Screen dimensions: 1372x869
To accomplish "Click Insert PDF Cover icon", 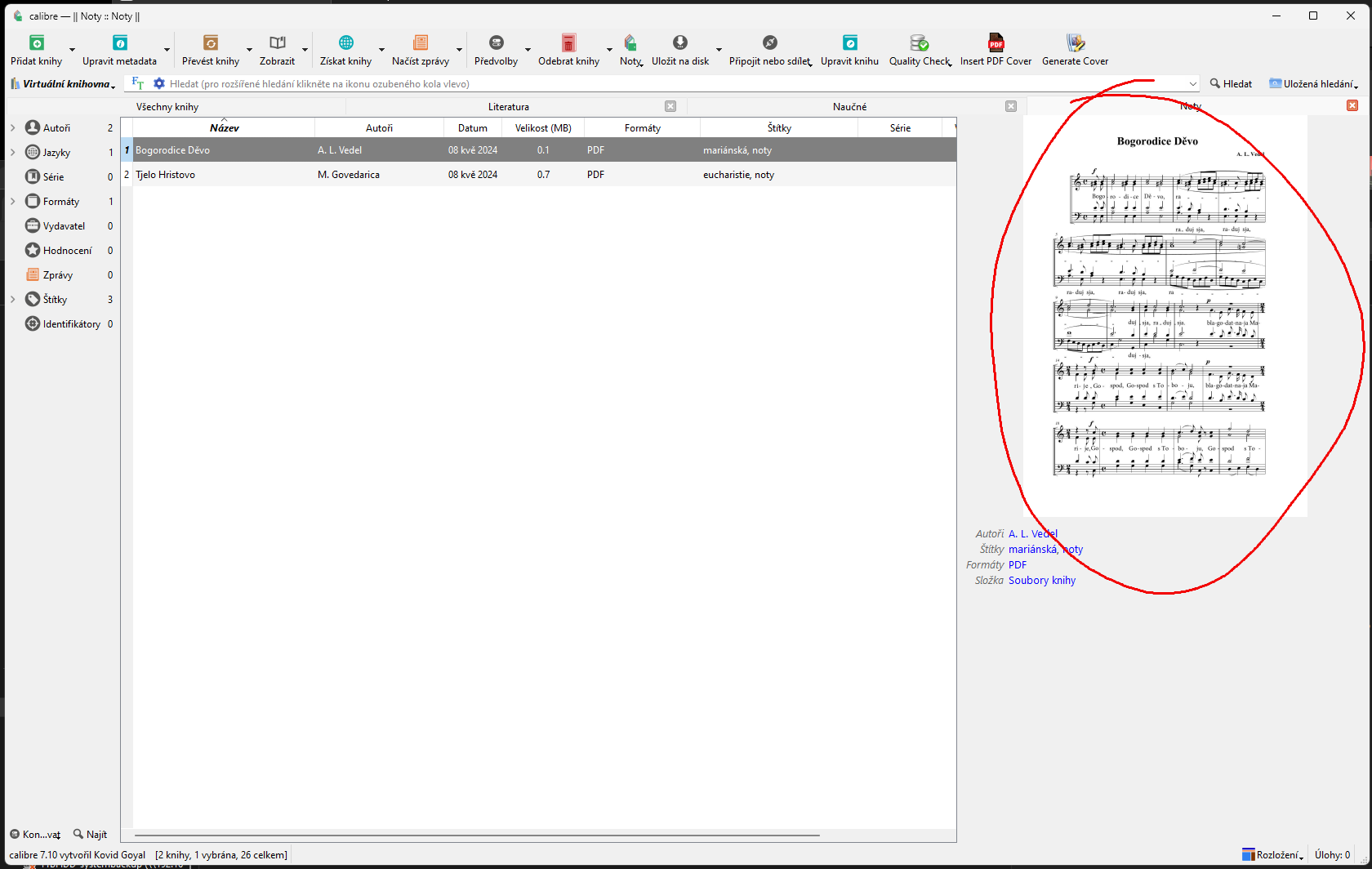I will point(996,42).
